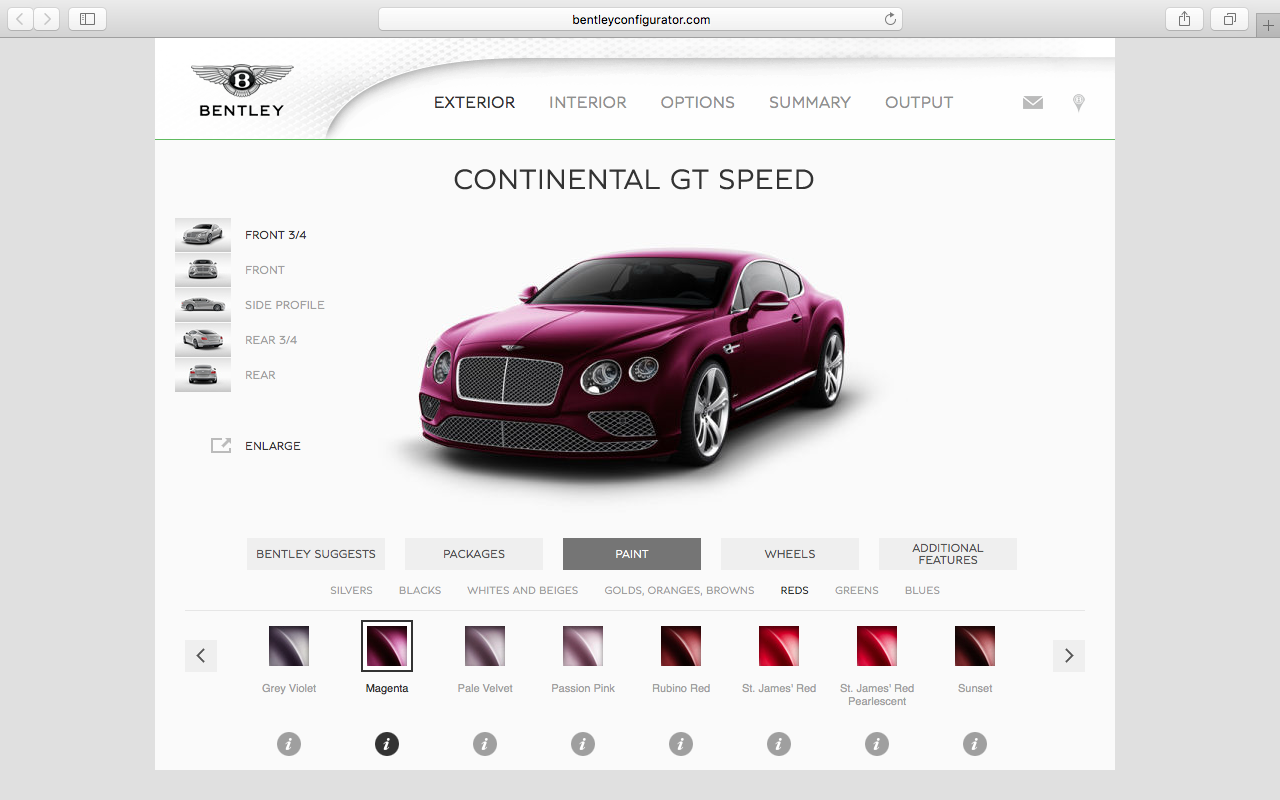Click the Safari address bar
The height and width of the screenshot is (800, 1280).
point(640,19)
